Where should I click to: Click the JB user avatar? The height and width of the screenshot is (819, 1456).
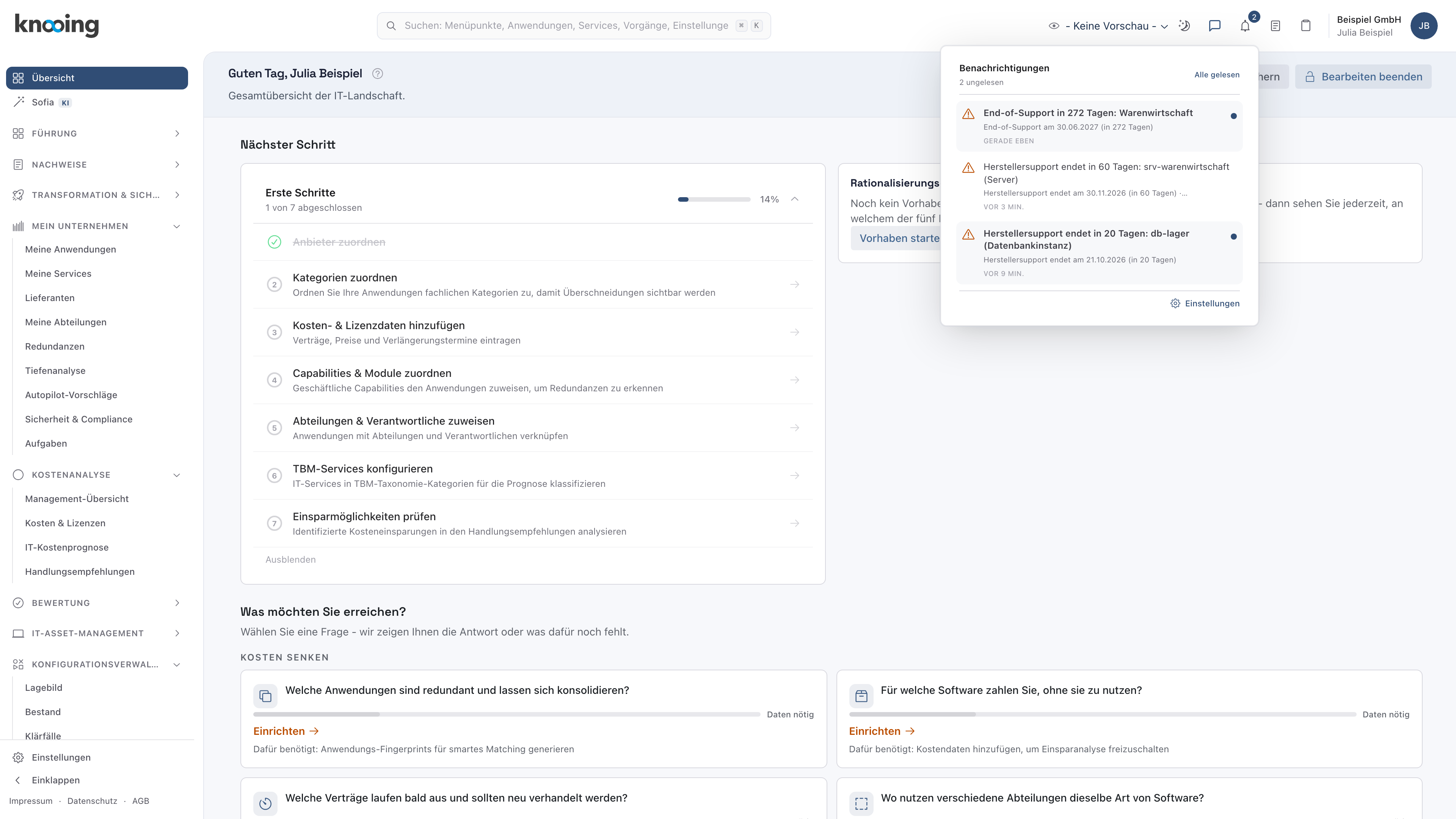click(x=1424, y=25)
